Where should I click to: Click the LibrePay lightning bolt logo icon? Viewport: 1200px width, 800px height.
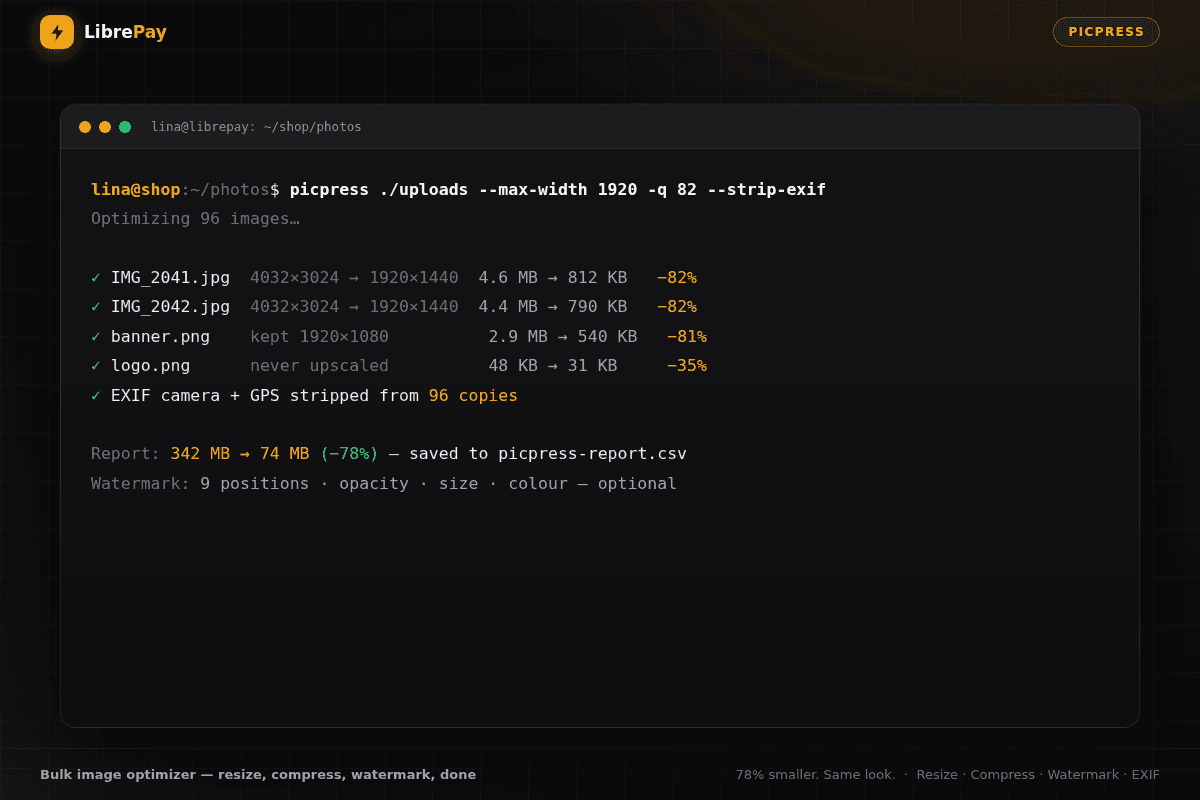(x=57, y=32)
